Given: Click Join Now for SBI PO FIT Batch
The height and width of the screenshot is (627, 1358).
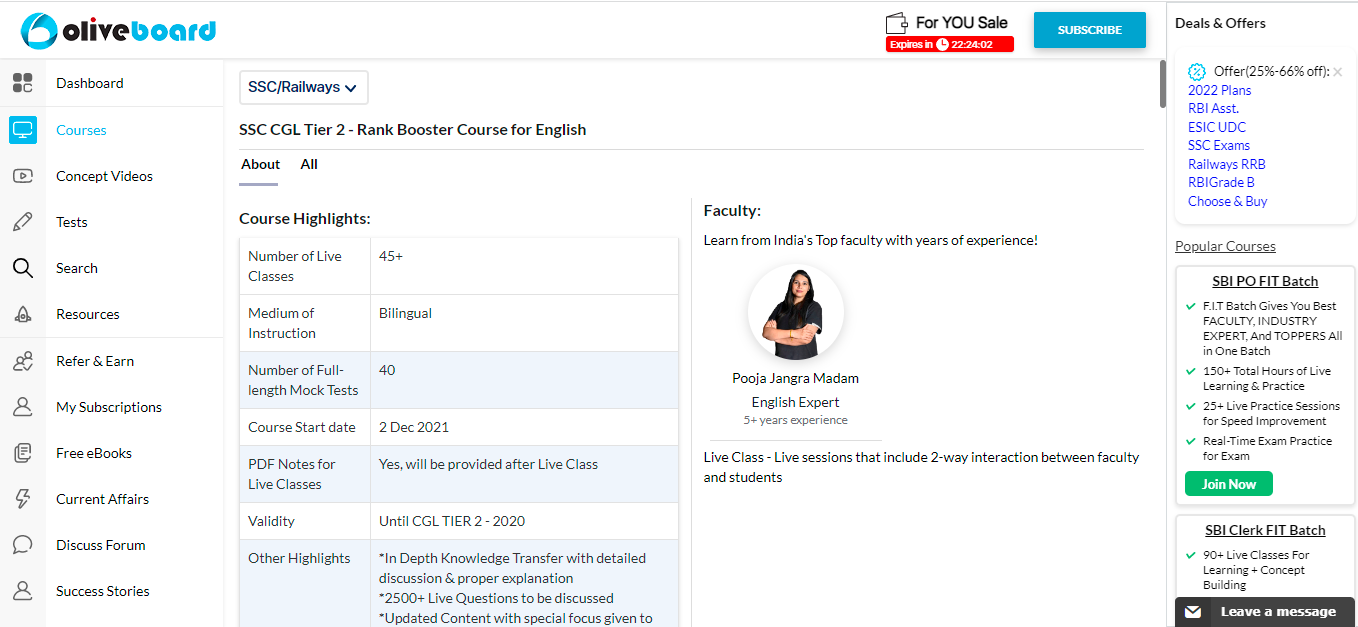Looking at the screenshot, I should pyautogui.click(x=1229, y=484).
